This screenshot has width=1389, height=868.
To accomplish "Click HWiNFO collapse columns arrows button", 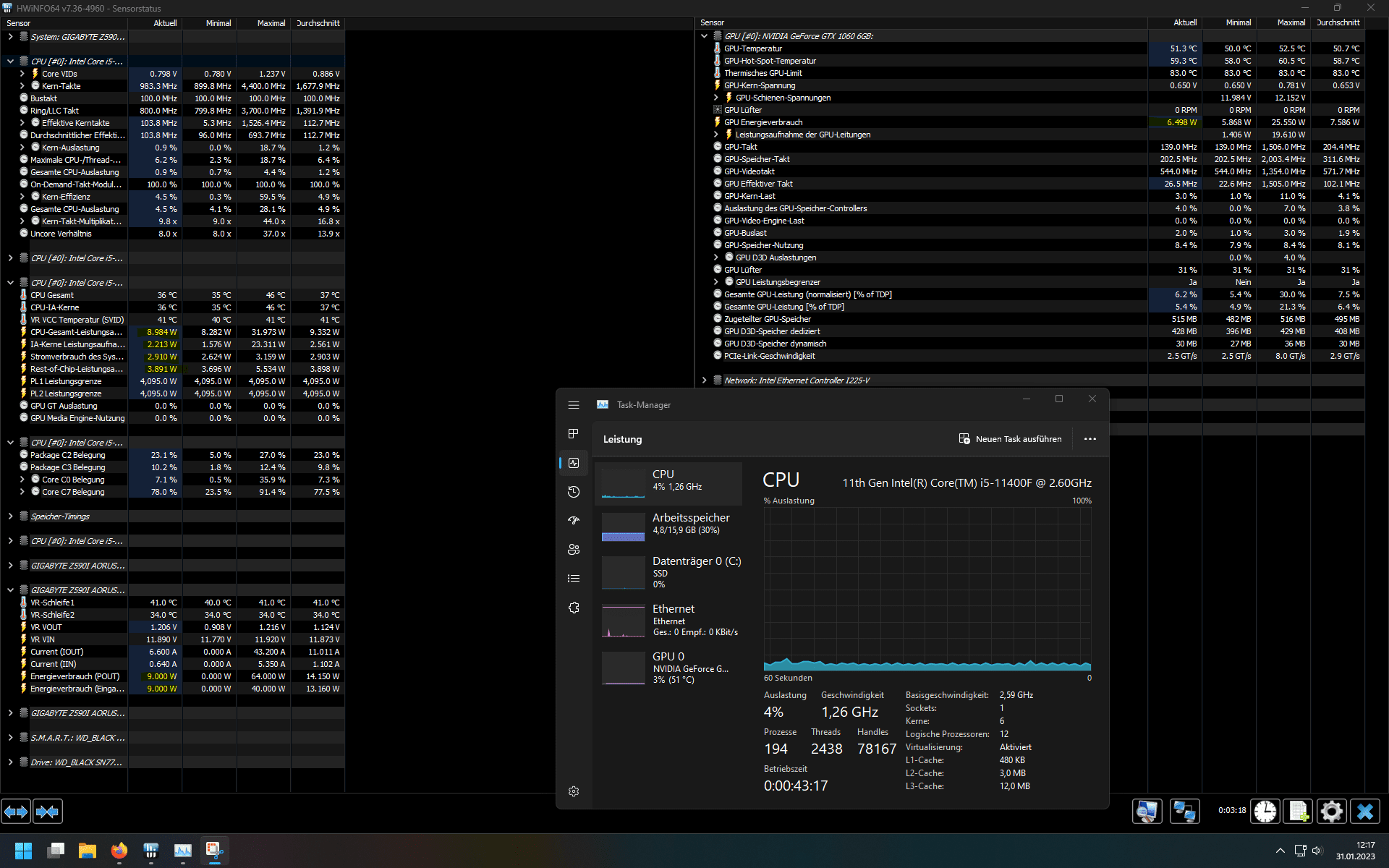I will [48, 812].
